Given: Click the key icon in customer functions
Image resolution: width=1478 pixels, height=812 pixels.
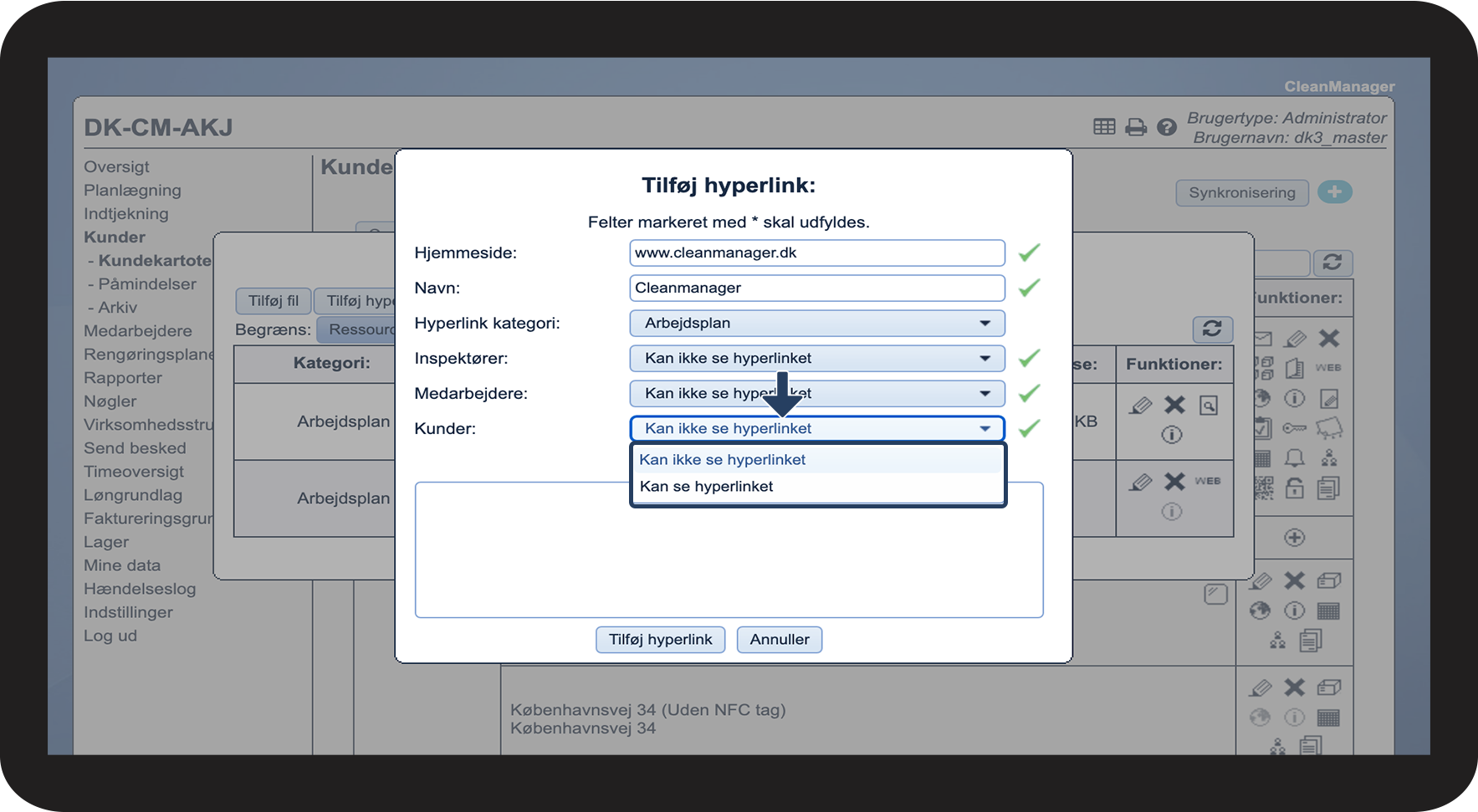Looking at the screenshot, I should point(1295,428).
